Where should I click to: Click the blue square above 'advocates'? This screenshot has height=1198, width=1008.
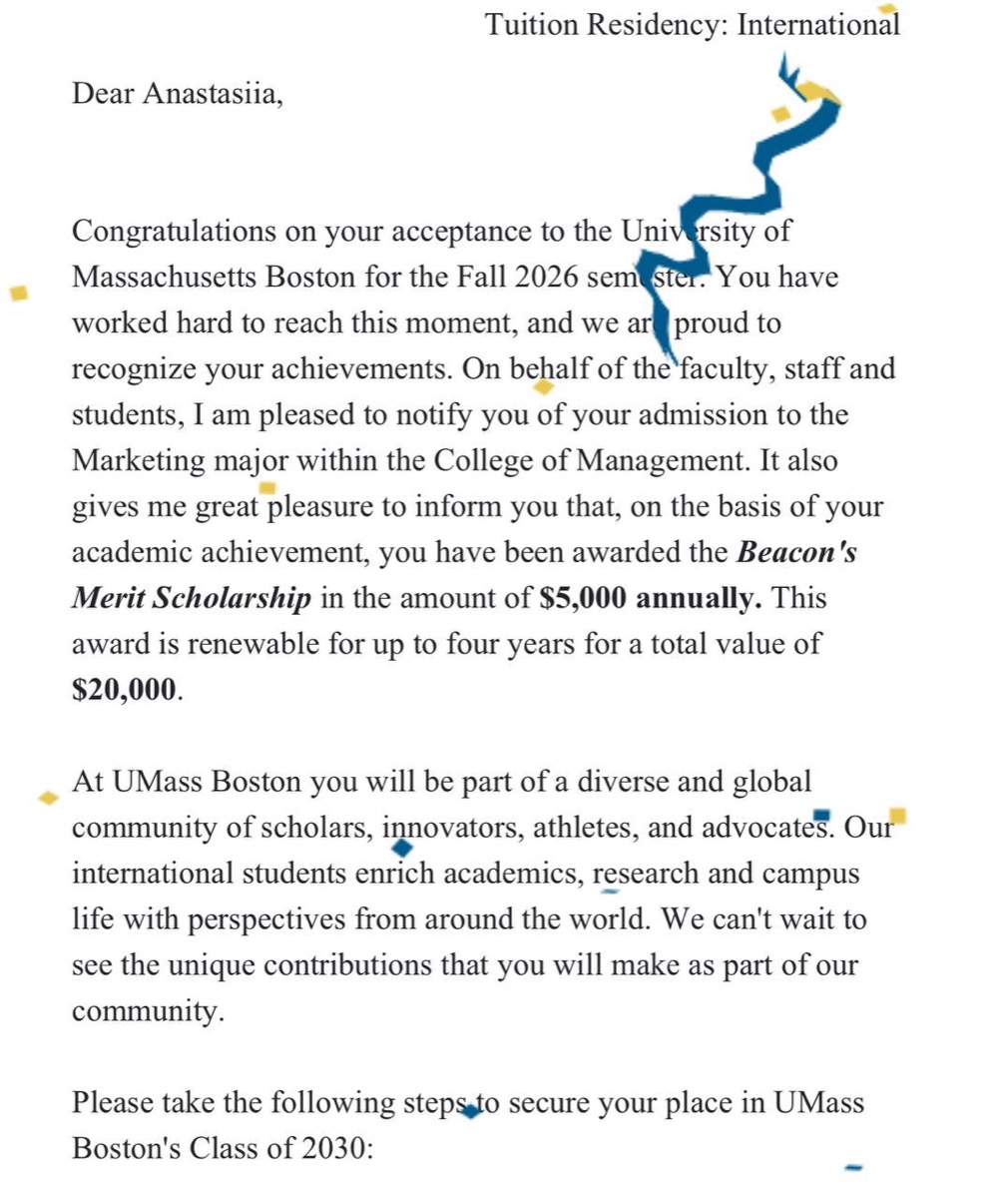coord(821,816)
